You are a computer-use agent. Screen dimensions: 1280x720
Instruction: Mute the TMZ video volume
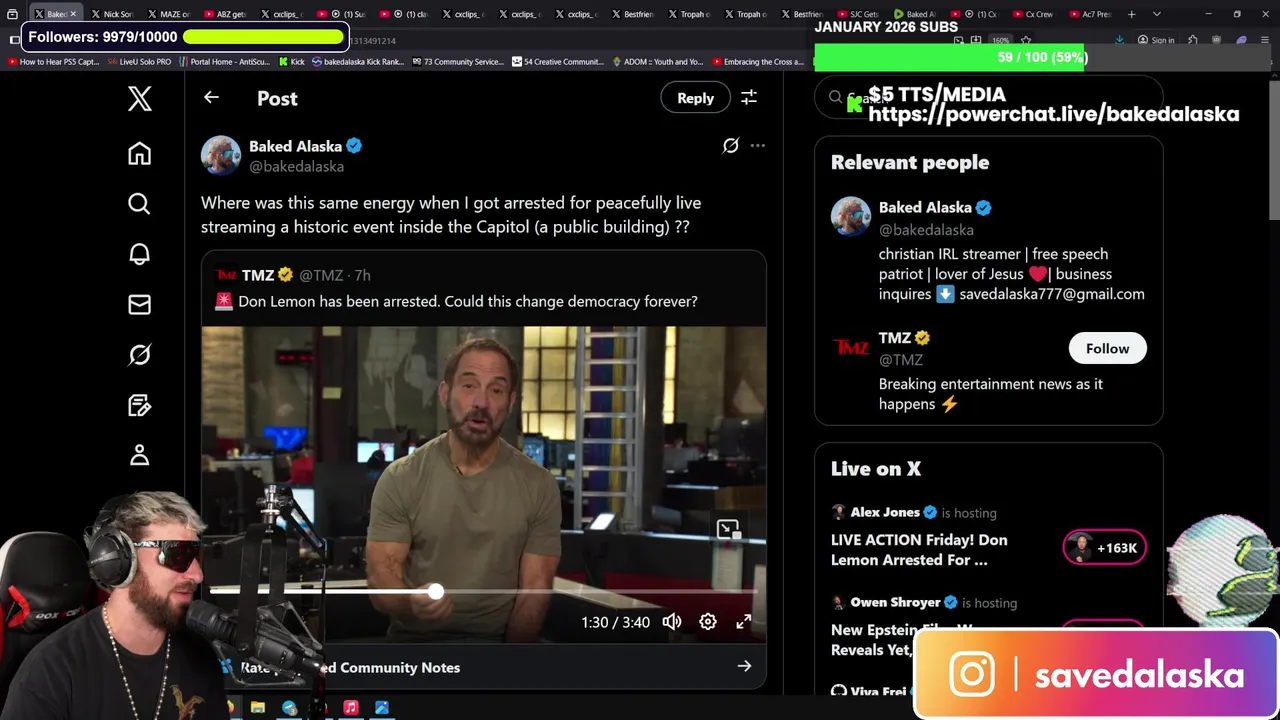tap(672, 622)
